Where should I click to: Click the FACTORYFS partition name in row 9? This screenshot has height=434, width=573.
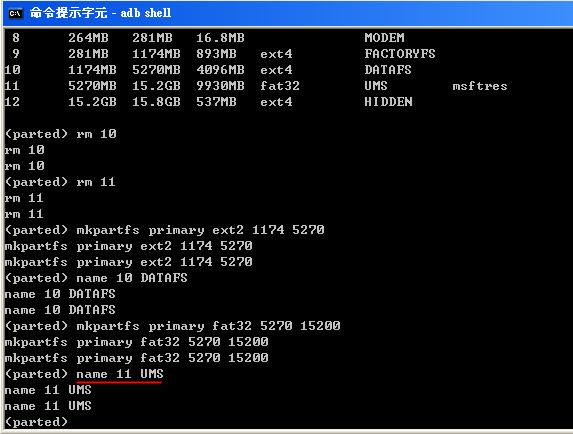tap(400, 54)
